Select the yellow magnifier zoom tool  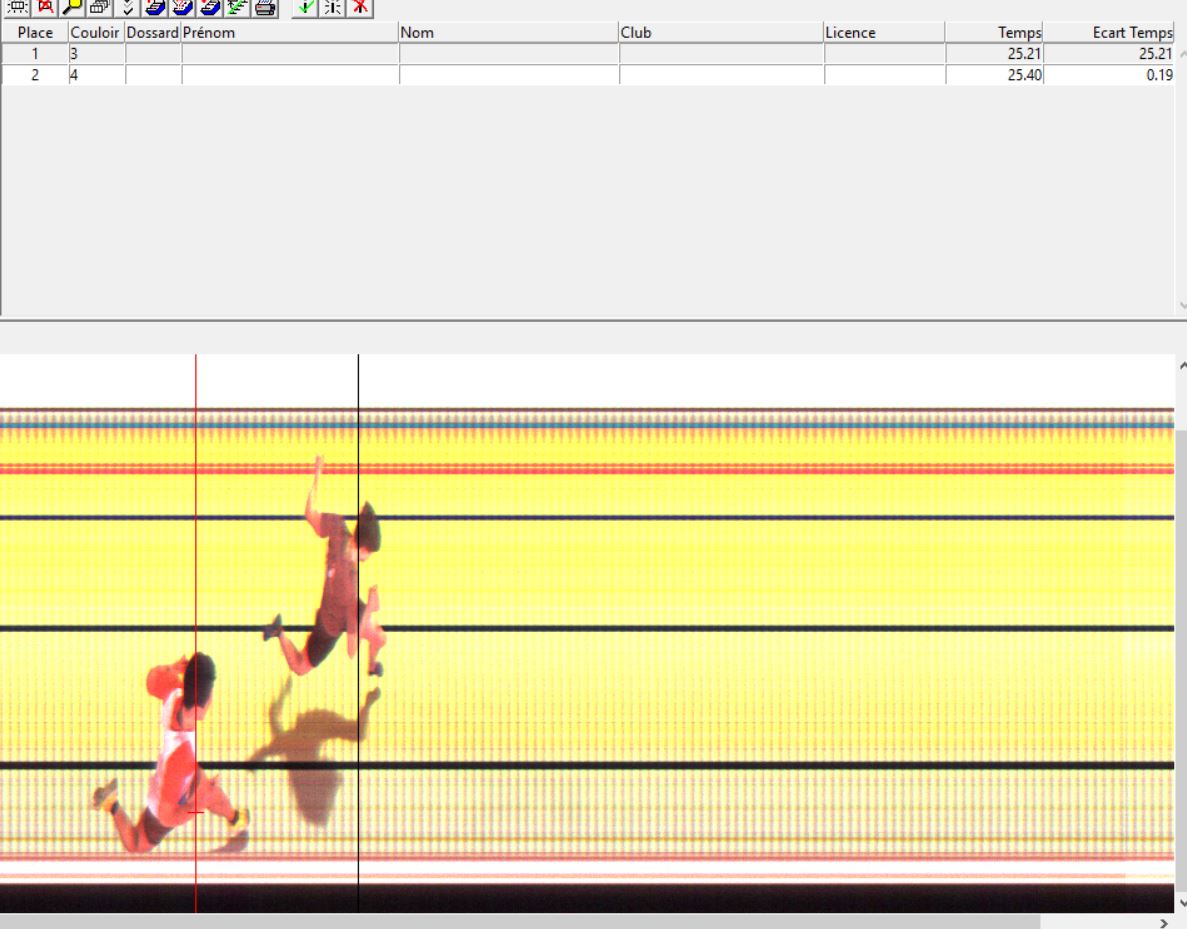[x=73, y=8]
